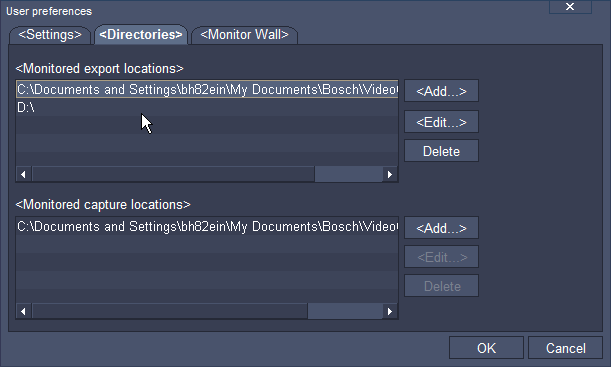Select the D:\ export location entry
The width and height of the screenshot is (611, 367).
tap(207, 107)
